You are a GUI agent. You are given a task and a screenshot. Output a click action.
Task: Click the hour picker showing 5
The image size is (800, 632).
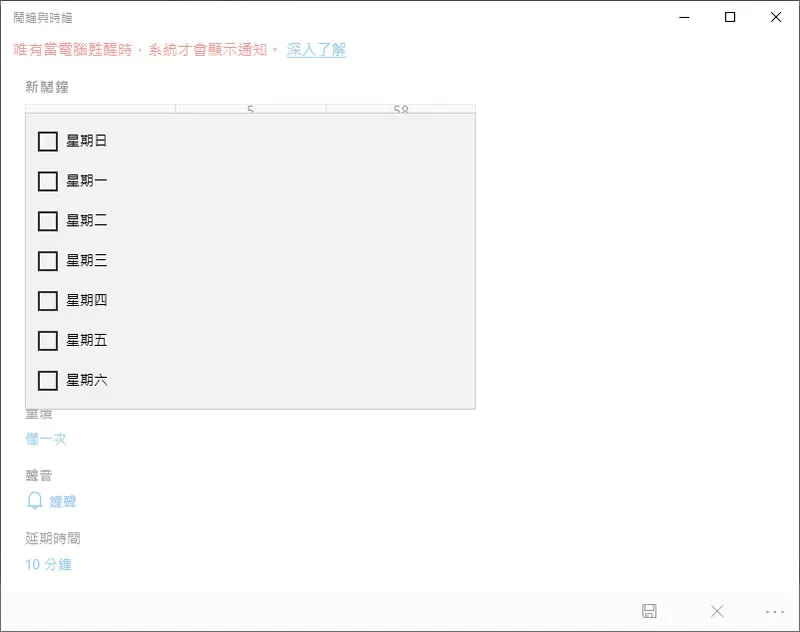click(251, 109)
